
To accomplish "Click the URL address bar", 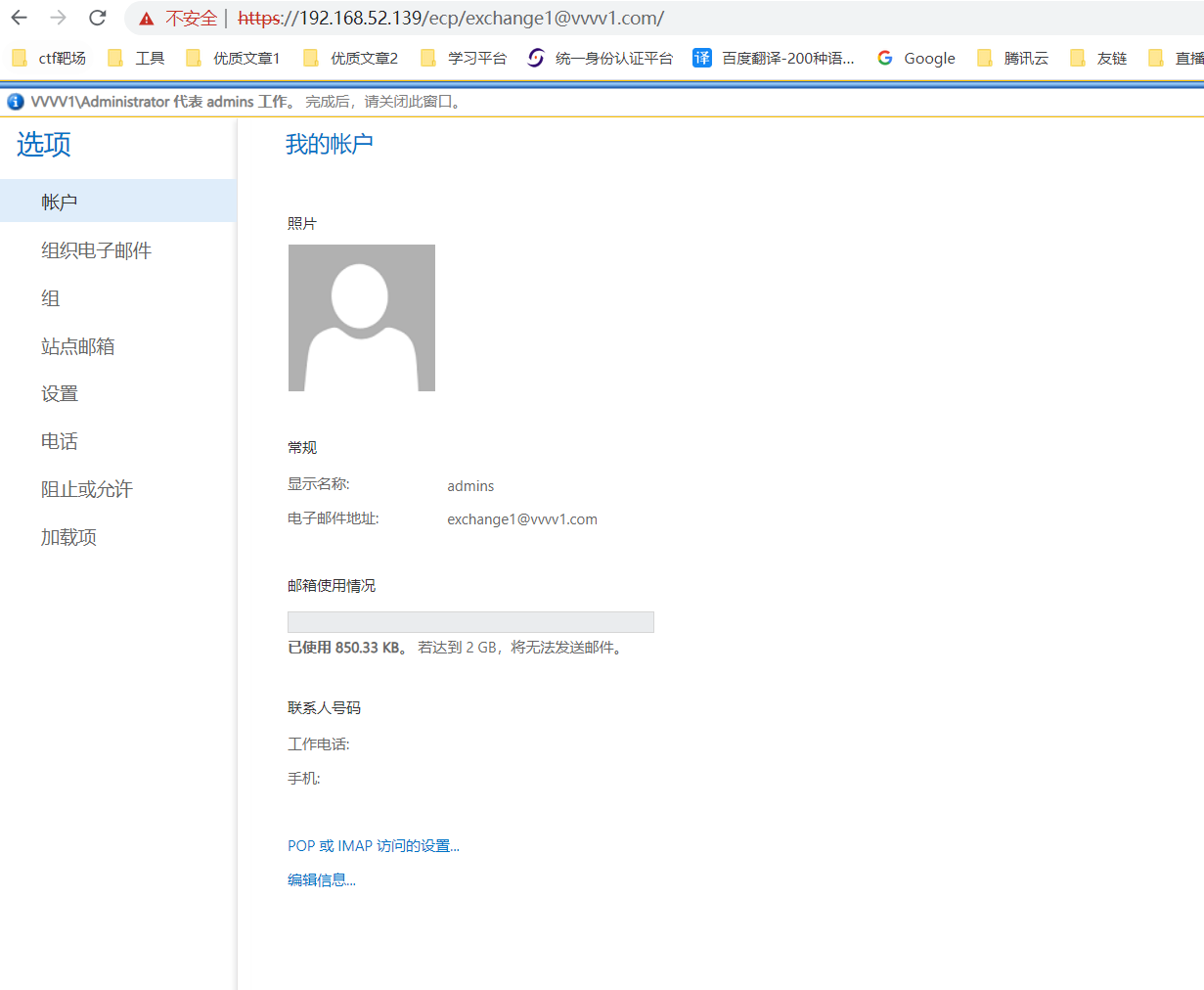I will (x=685, y=19).
